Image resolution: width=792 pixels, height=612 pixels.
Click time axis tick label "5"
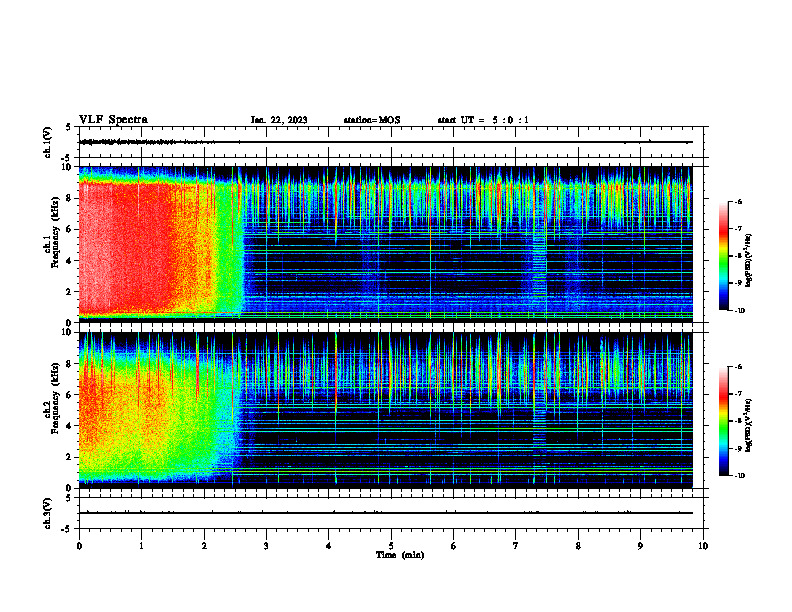click(391, 546)
